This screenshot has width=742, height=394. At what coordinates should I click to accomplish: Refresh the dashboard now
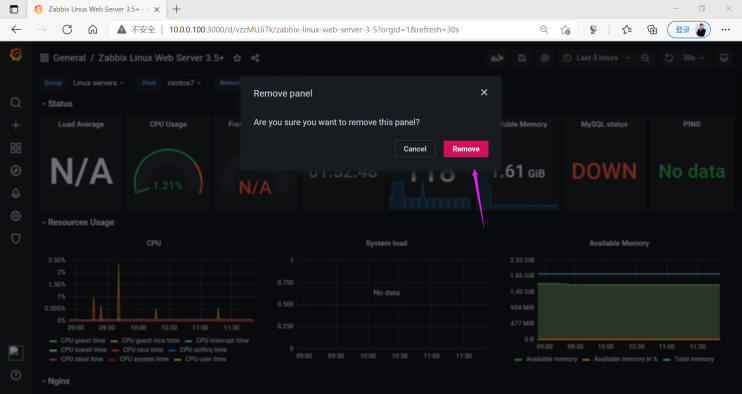(x=669, y=58)
